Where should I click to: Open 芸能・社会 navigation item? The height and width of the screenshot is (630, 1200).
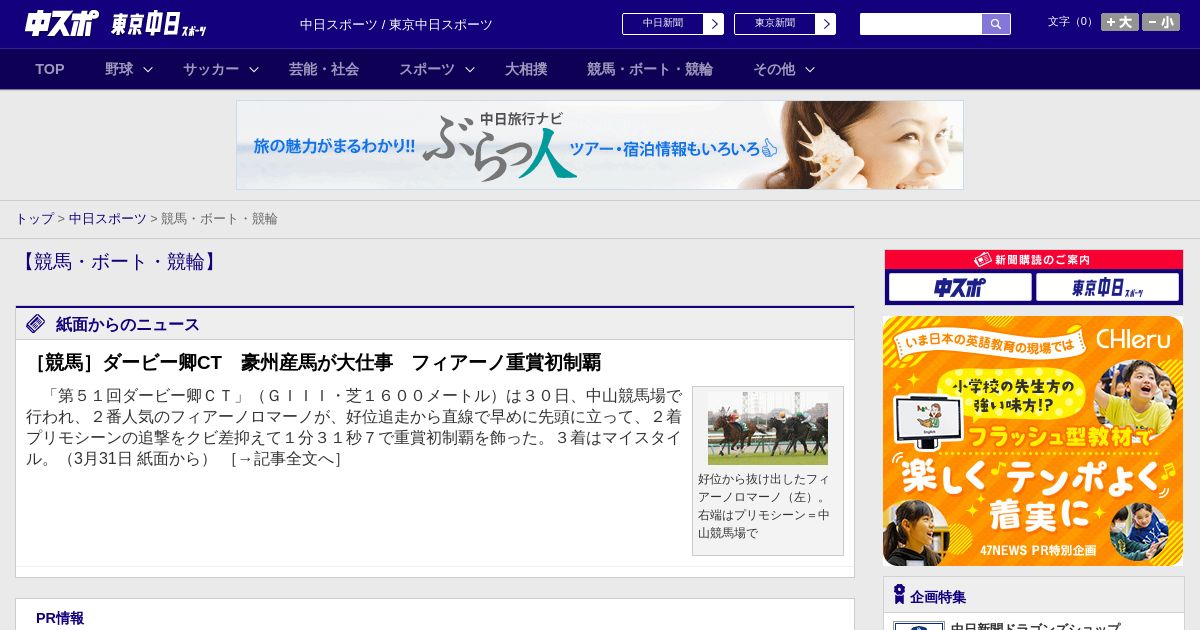324,69
